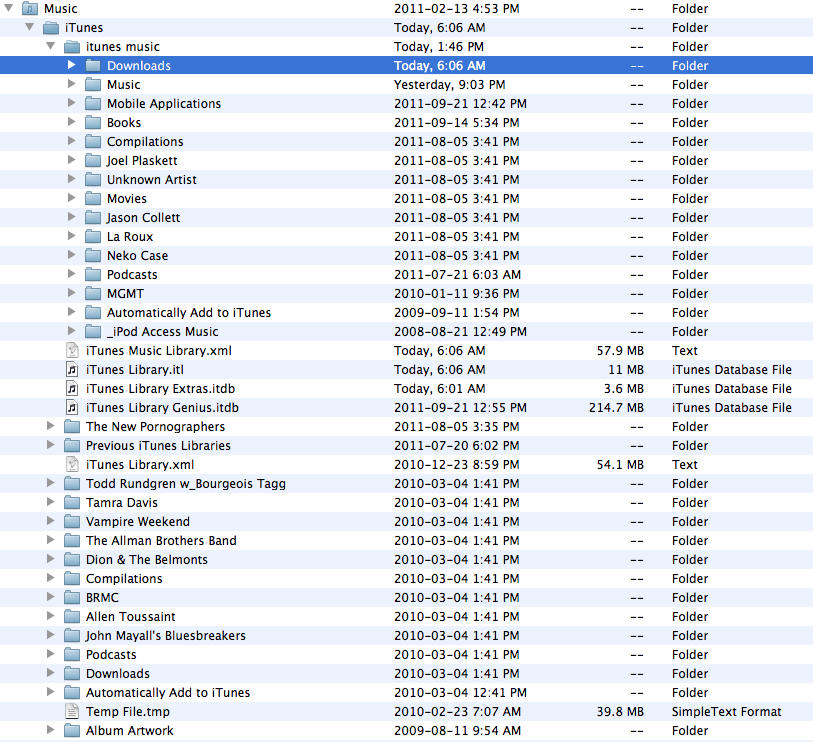Click the BRMC folder icon
813x742 pixels.
click(x=72, y=597)
